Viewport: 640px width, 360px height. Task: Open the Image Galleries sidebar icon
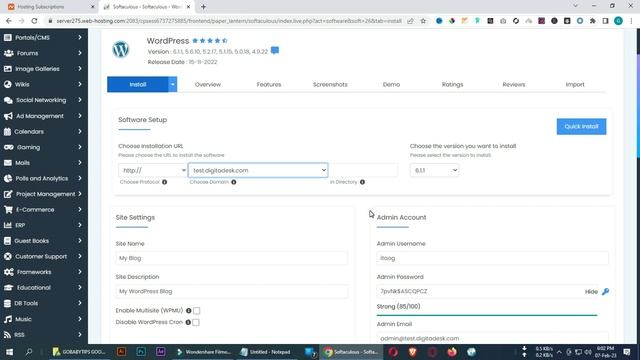click(8, 69)
